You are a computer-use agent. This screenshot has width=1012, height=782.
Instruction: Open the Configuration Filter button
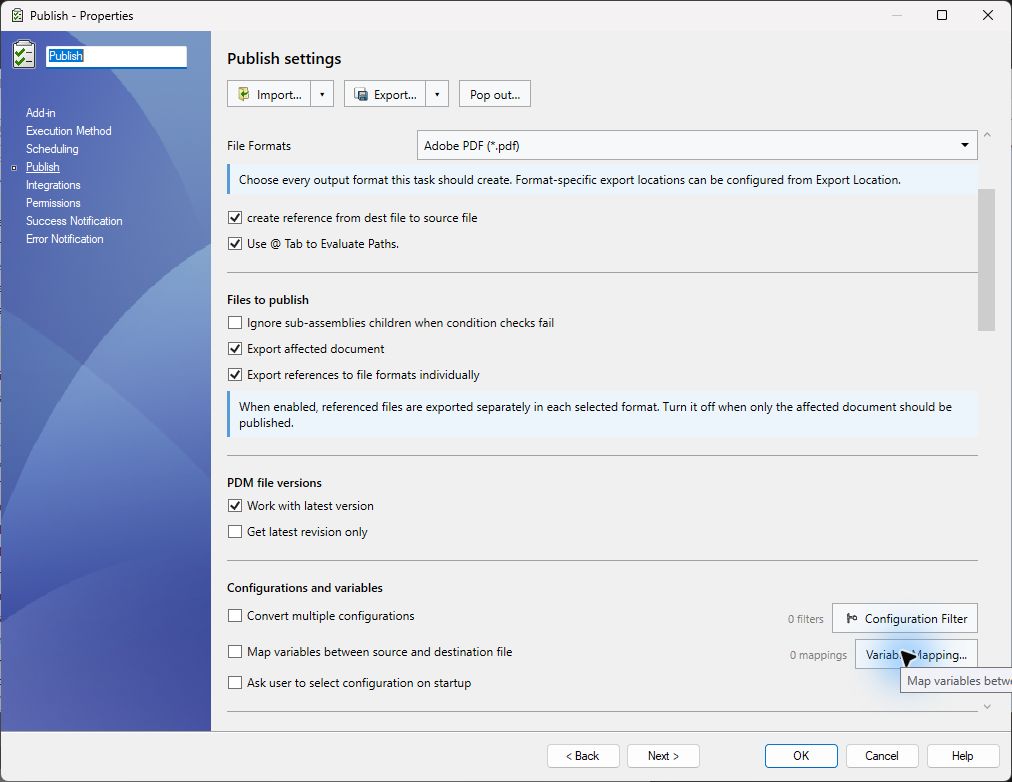905,618
